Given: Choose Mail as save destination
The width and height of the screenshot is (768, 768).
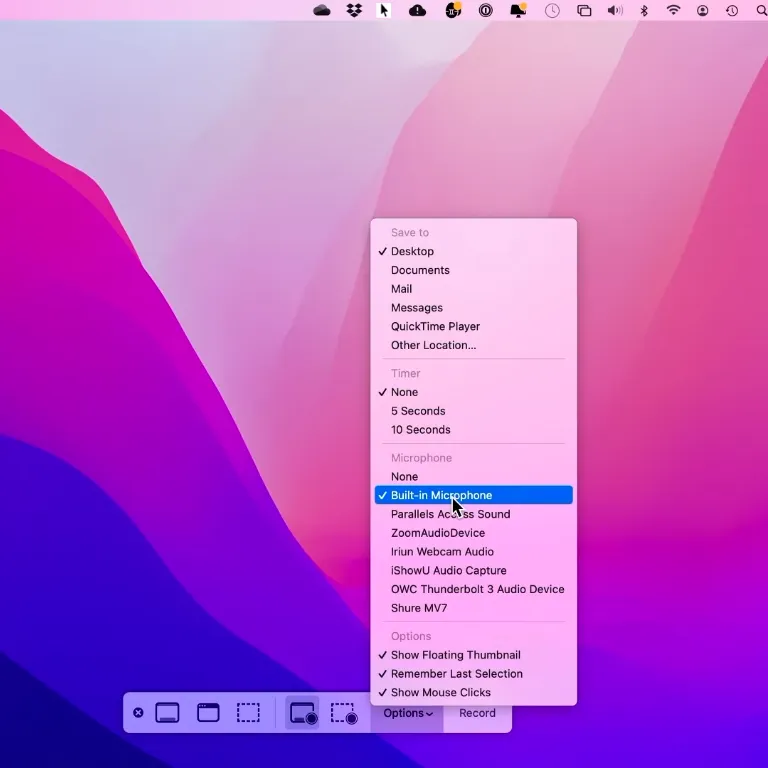Looking at the screenshot, I should (474, 289).
